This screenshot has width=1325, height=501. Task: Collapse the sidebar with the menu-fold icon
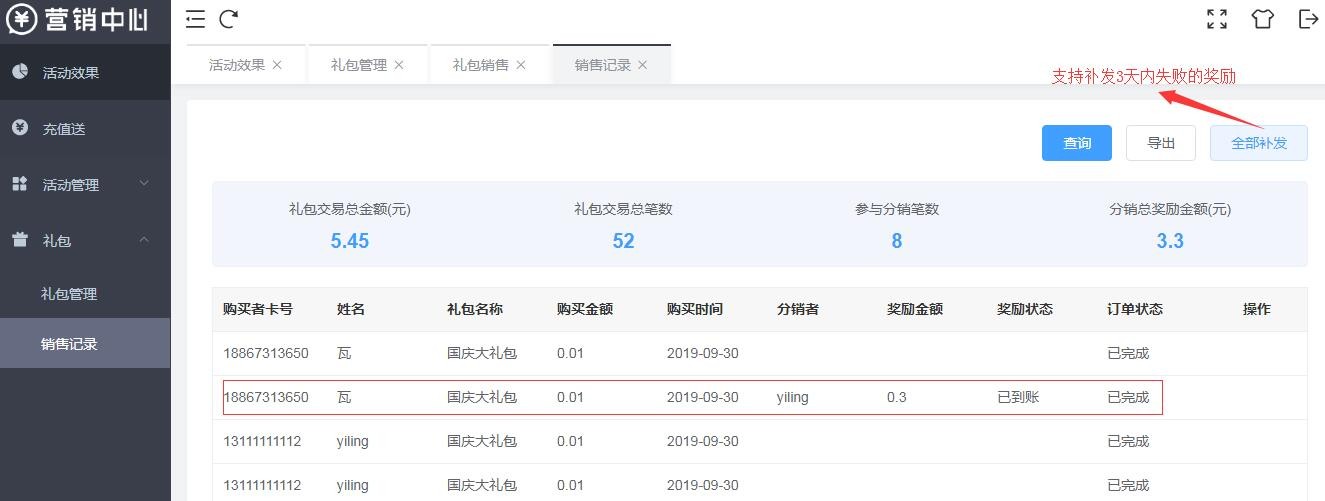pos(196,19)
